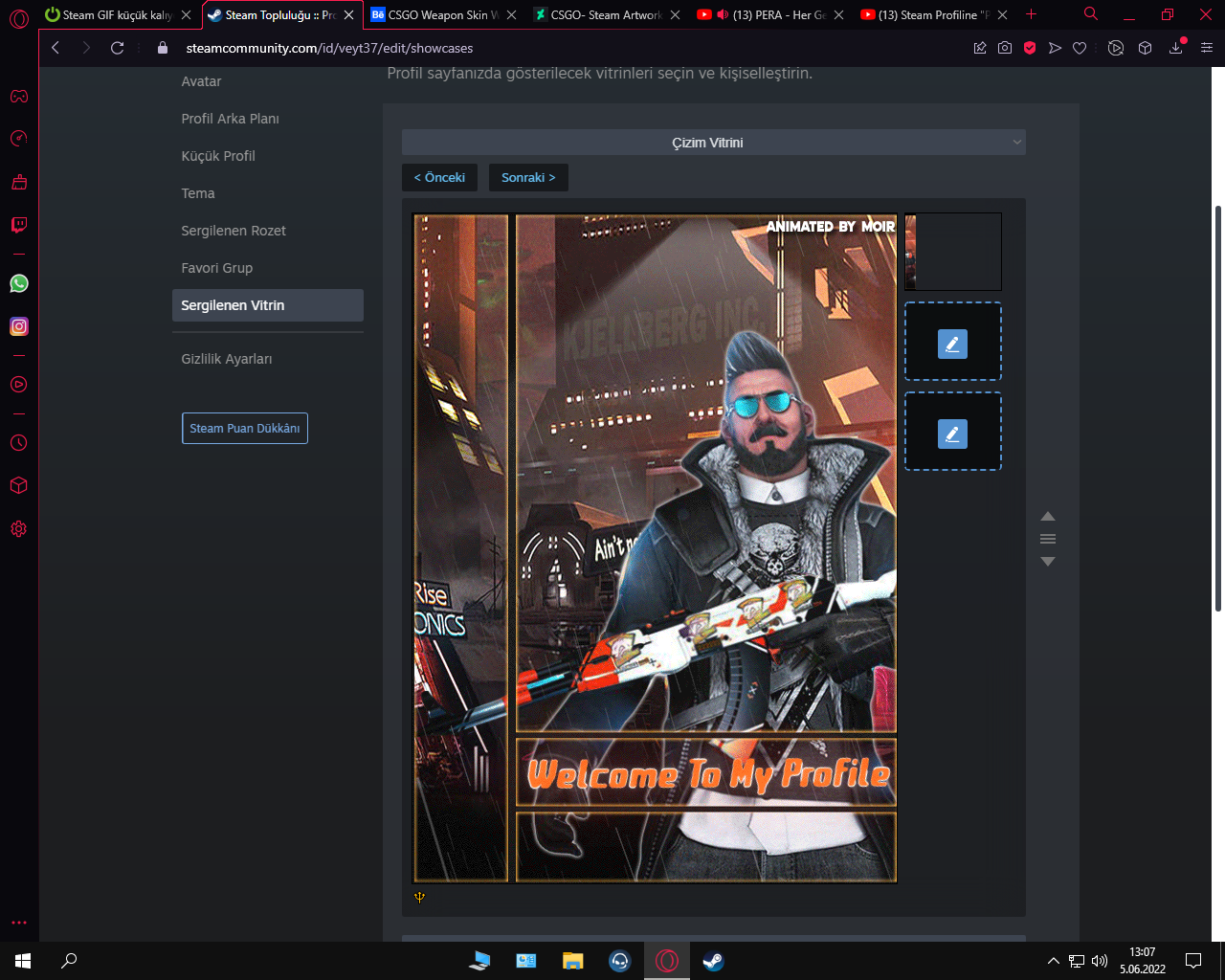Click the Önceki previous button
1225x980 pixels.
coord(439,177)
